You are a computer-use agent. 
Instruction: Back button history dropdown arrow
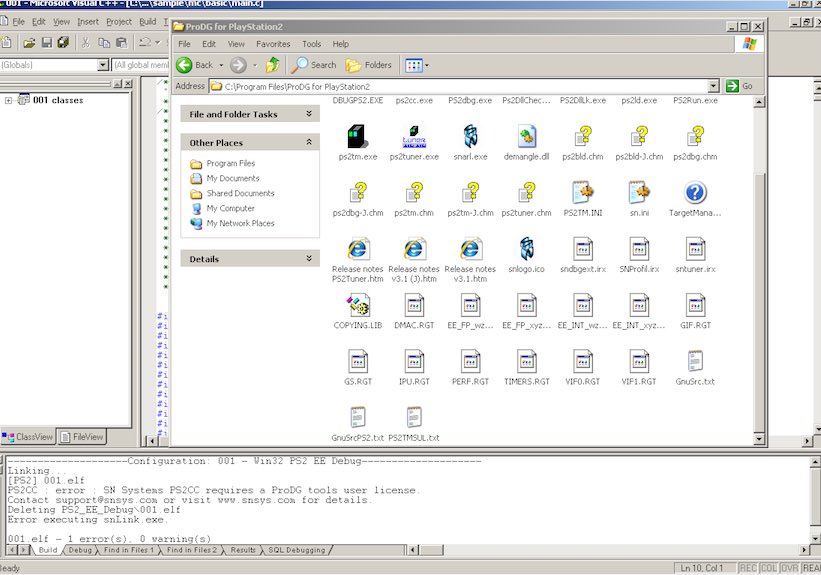point(221,65)
